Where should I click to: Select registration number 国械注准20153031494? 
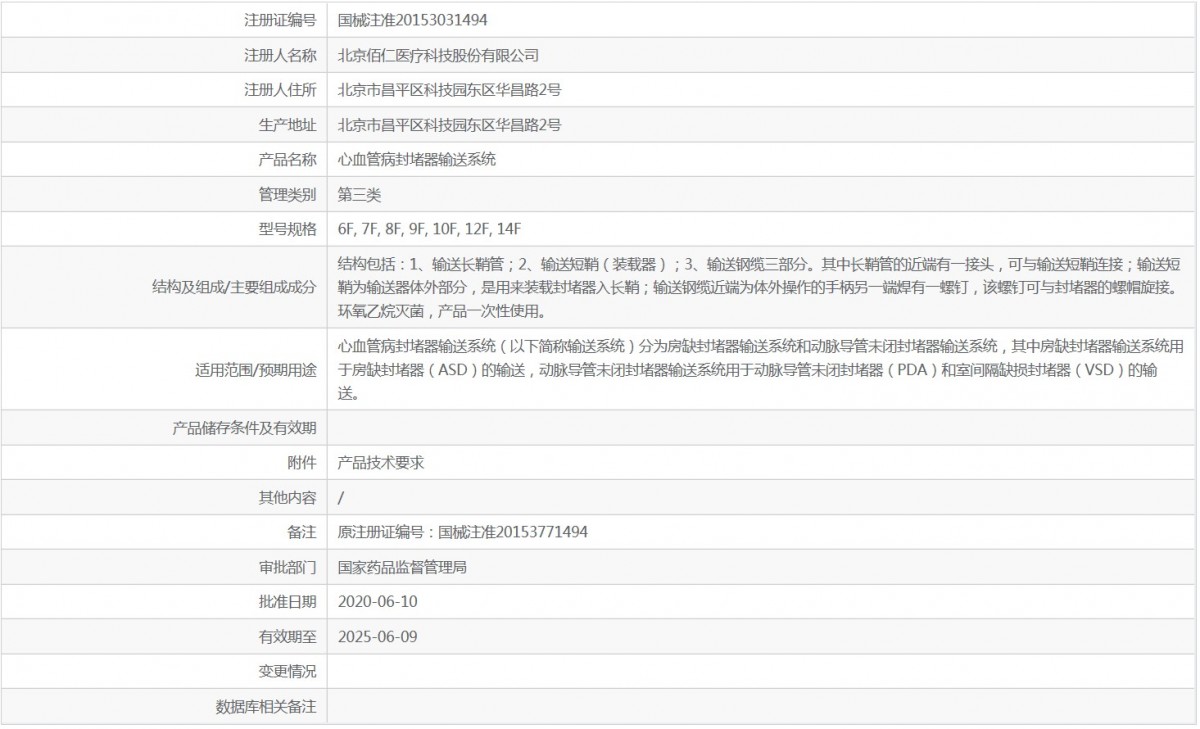tap(413, 19)
